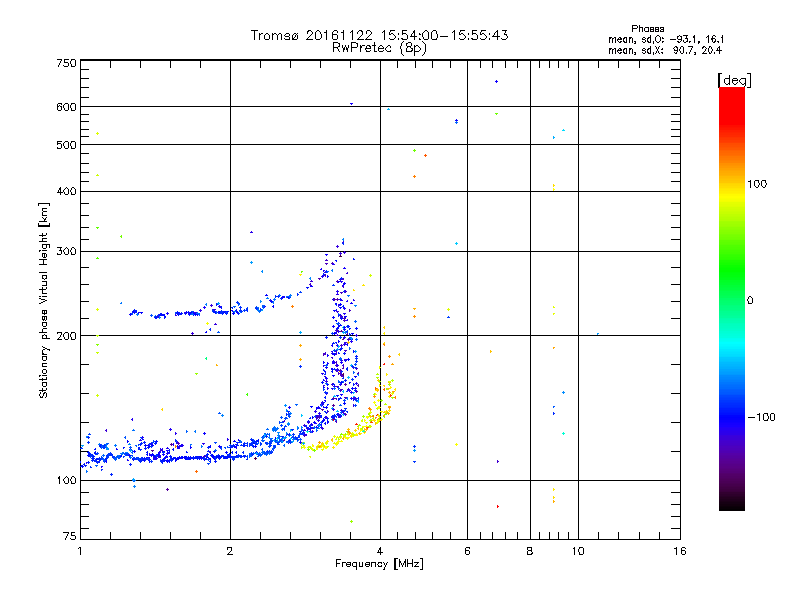Click the x-axis tick label '16'
800x600 pixels.
pyautogui.click(x=680, y=551)
